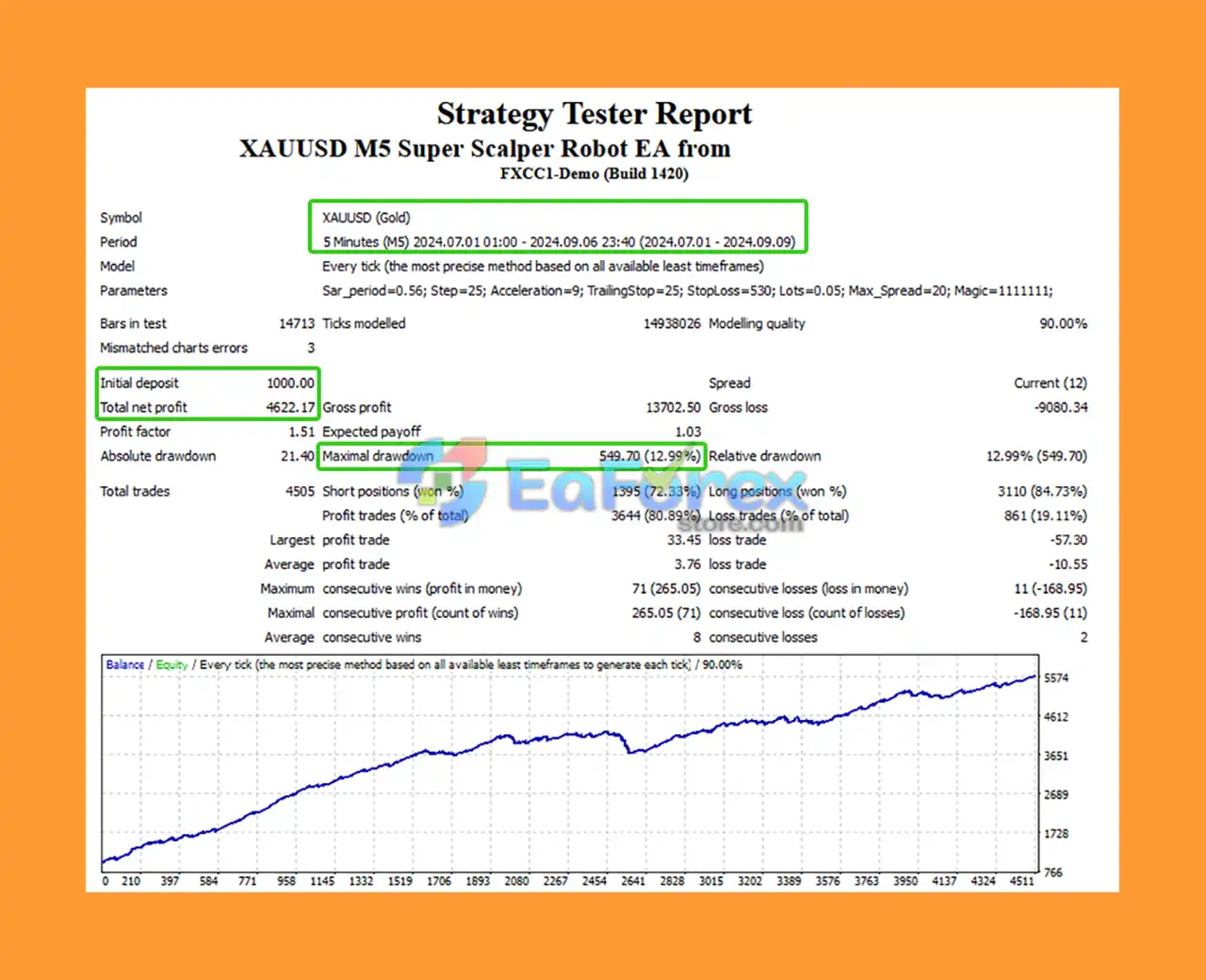Select the short positions value "1395 (72.33%)"
The width and height of the screenshot is (1206, 980).
657,492
